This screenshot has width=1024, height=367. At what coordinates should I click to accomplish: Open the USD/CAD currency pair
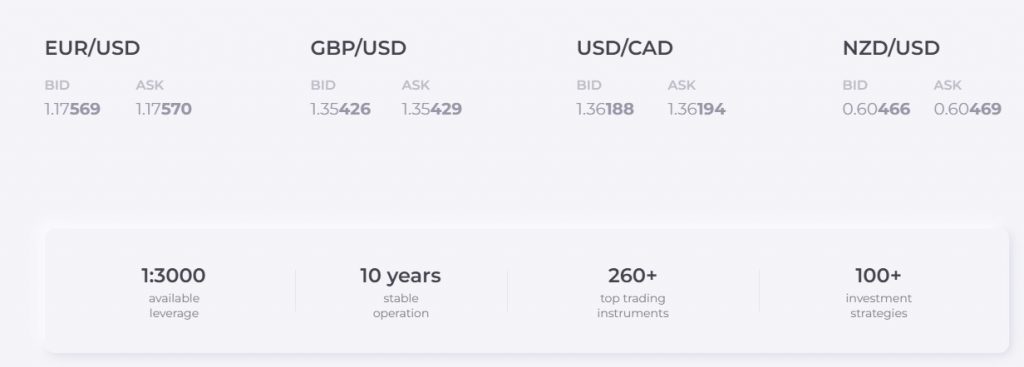[x=624, y=48]
